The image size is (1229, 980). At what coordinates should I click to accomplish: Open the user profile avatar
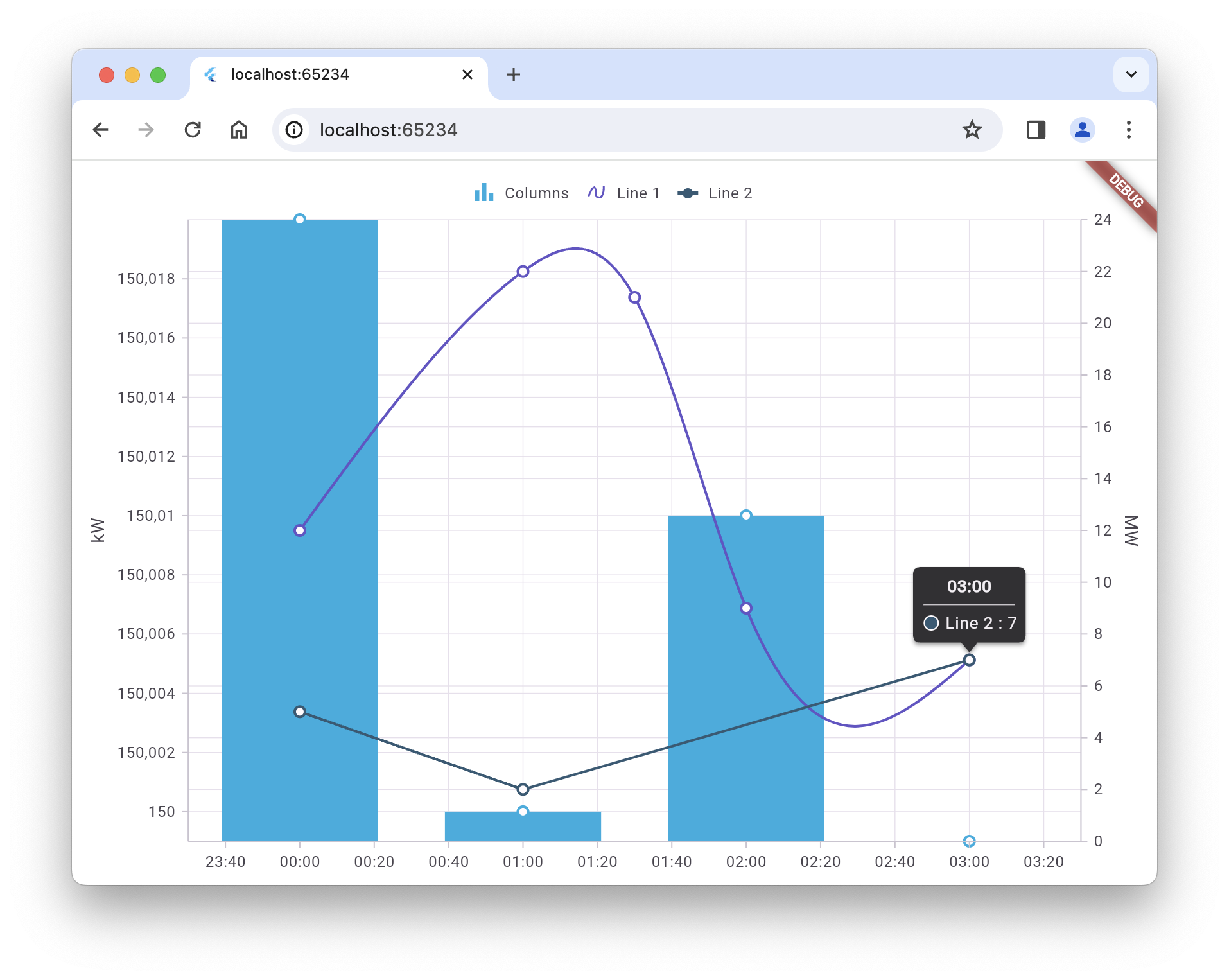point(1082,130)
